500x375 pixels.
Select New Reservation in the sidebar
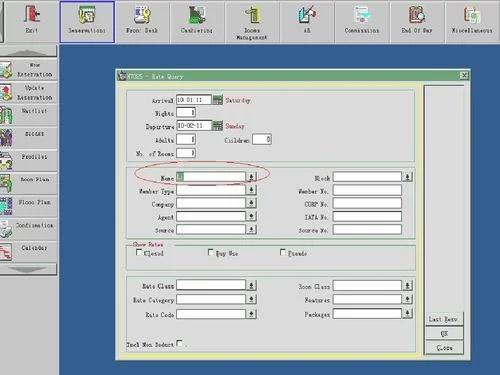coord(28,70)
